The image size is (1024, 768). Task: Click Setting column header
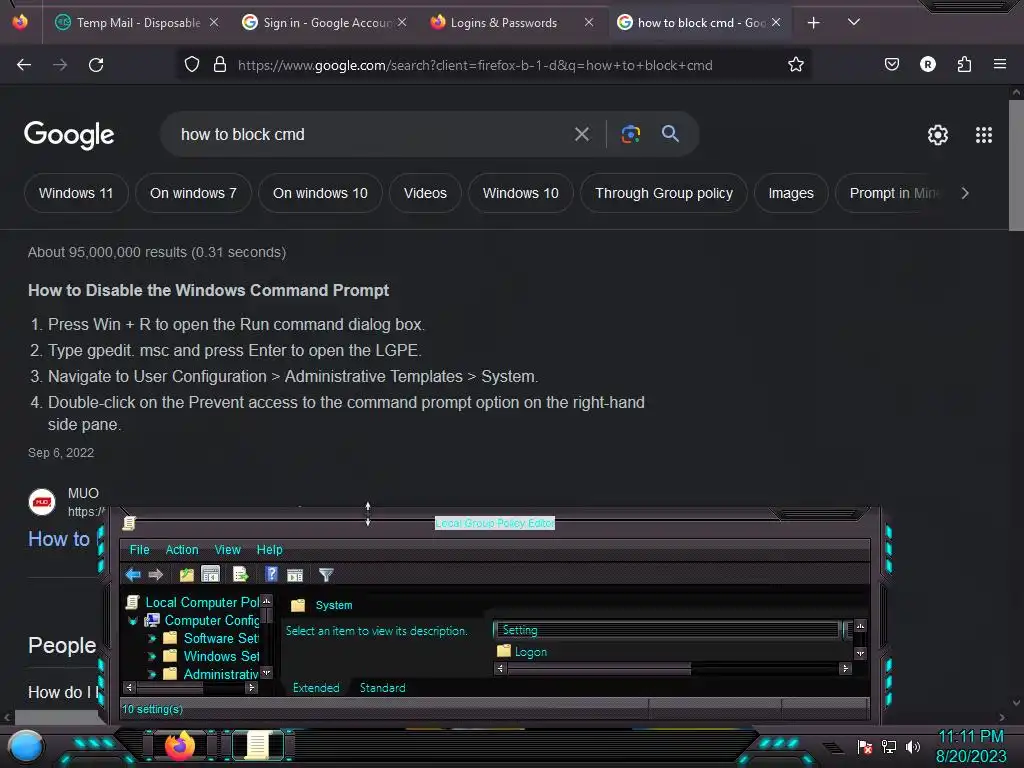point(667,630)
